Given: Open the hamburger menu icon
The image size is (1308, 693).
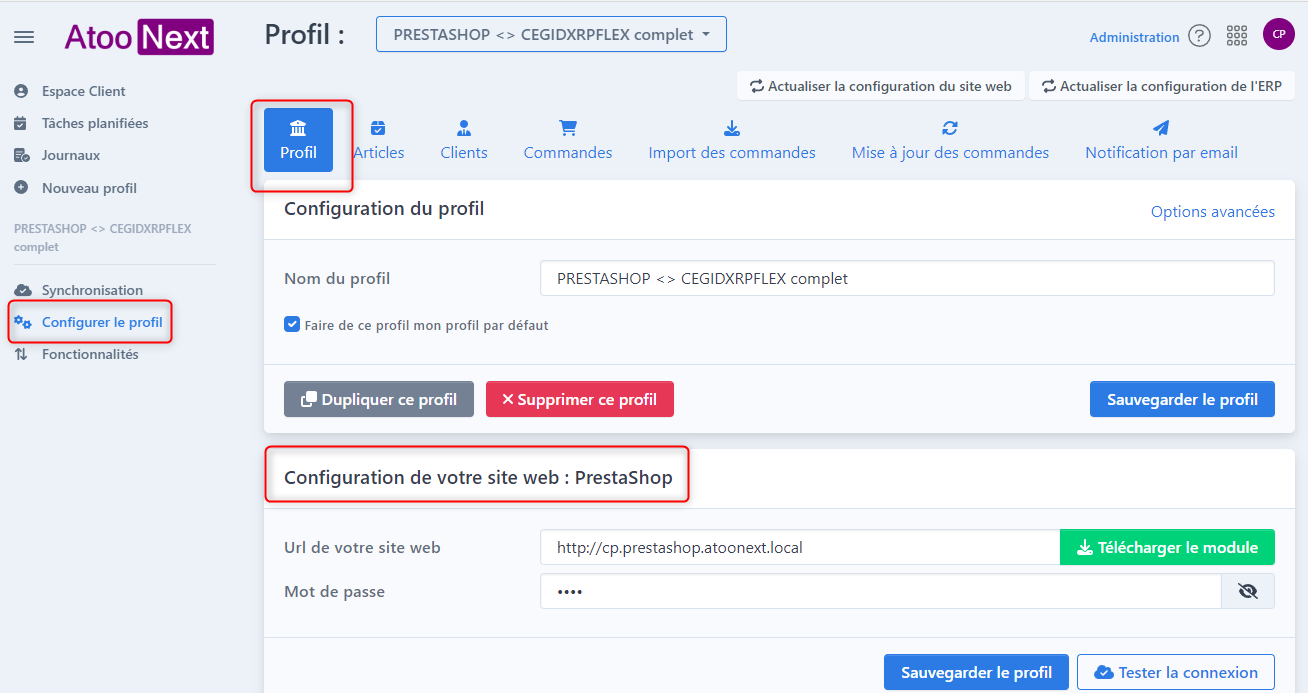Looking at the screenshot, I should pos(24,37).
